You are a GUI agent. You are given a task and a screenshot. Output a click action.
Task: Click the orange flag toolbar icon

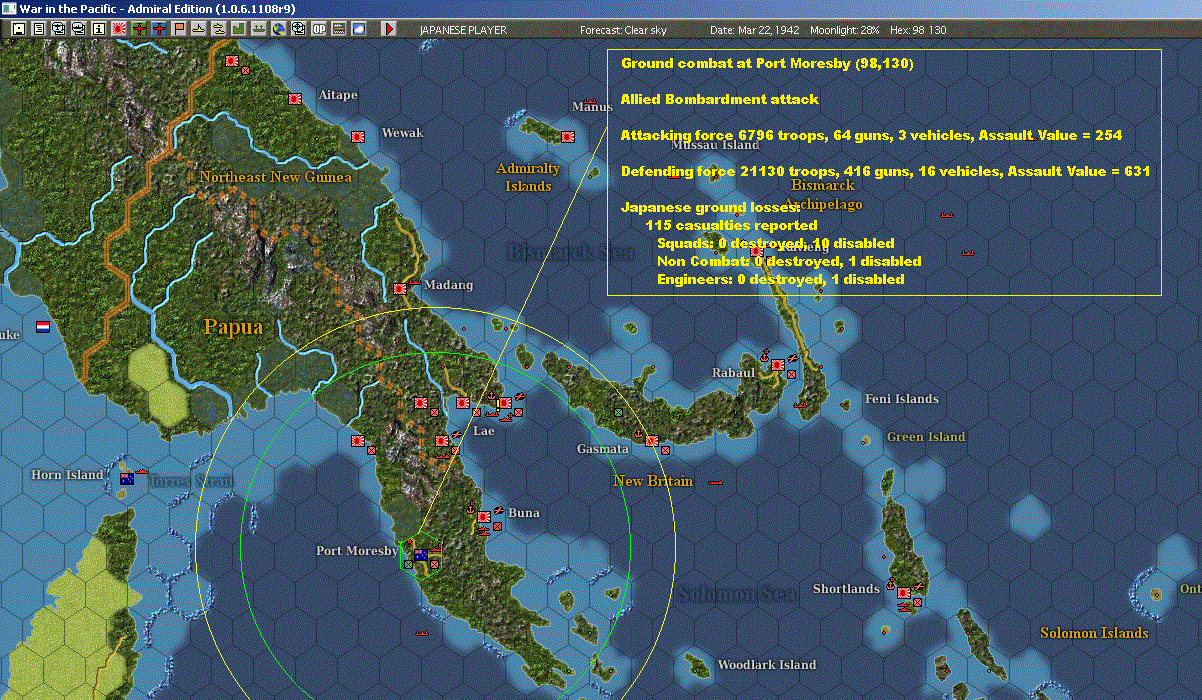180,29
